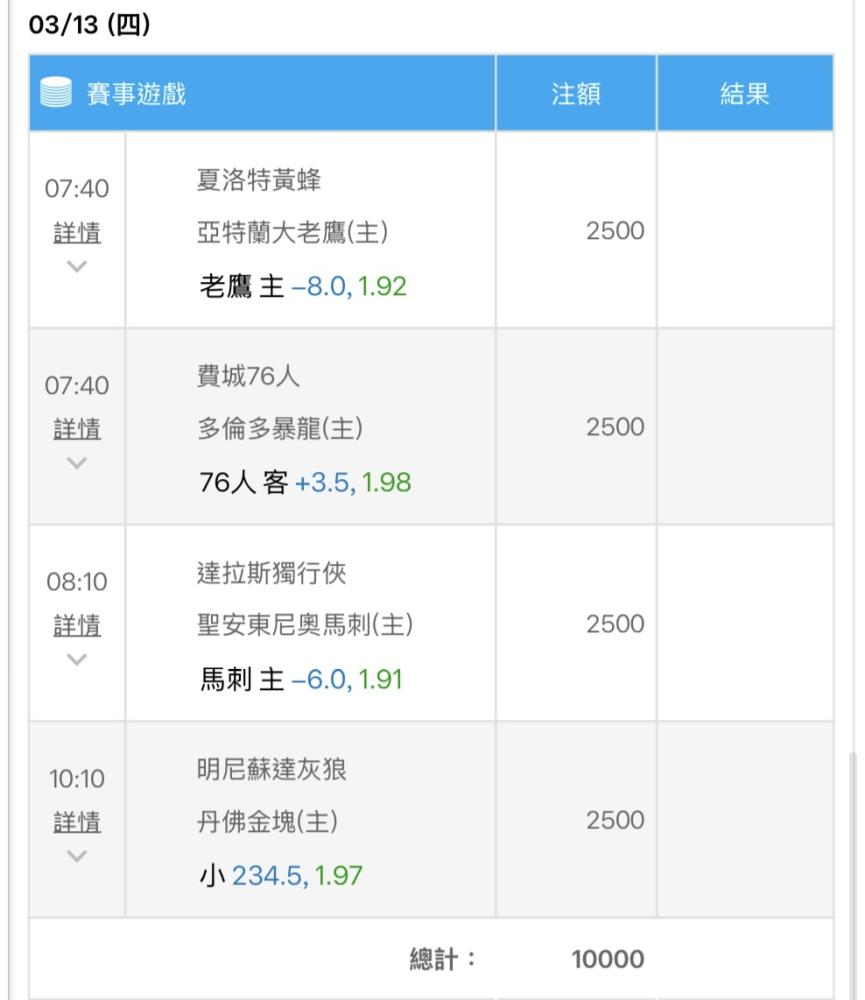Image resolution: width=865 pixels, height=1000 pixels.
Task: Select the 小 234.5, 1.97 bet line
Action: (281, 876)
